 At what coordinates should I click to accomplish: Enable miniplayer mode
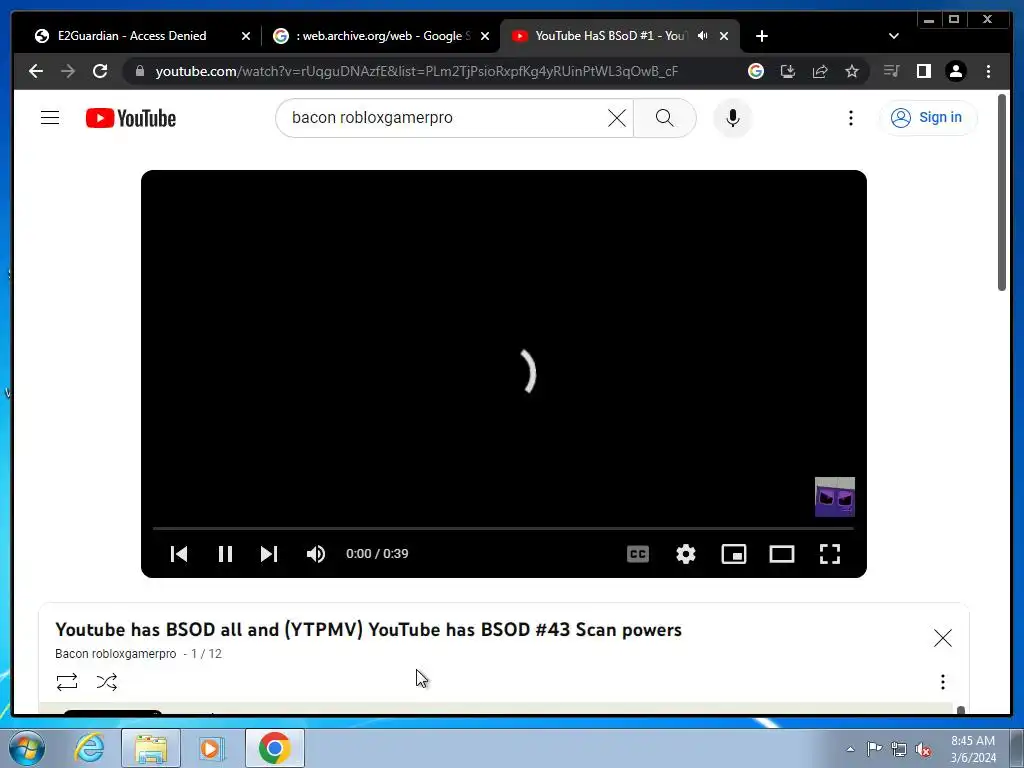[x=734, y=554]
